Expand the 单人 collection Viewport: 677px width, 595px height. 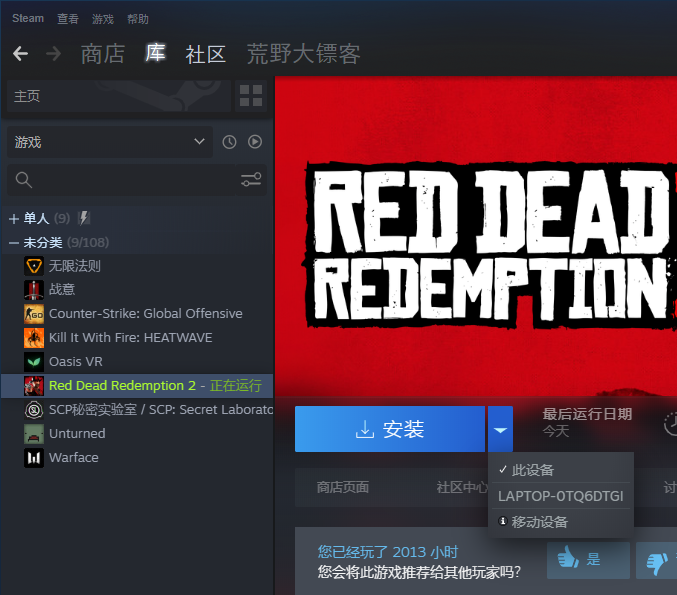pos(13,218)
